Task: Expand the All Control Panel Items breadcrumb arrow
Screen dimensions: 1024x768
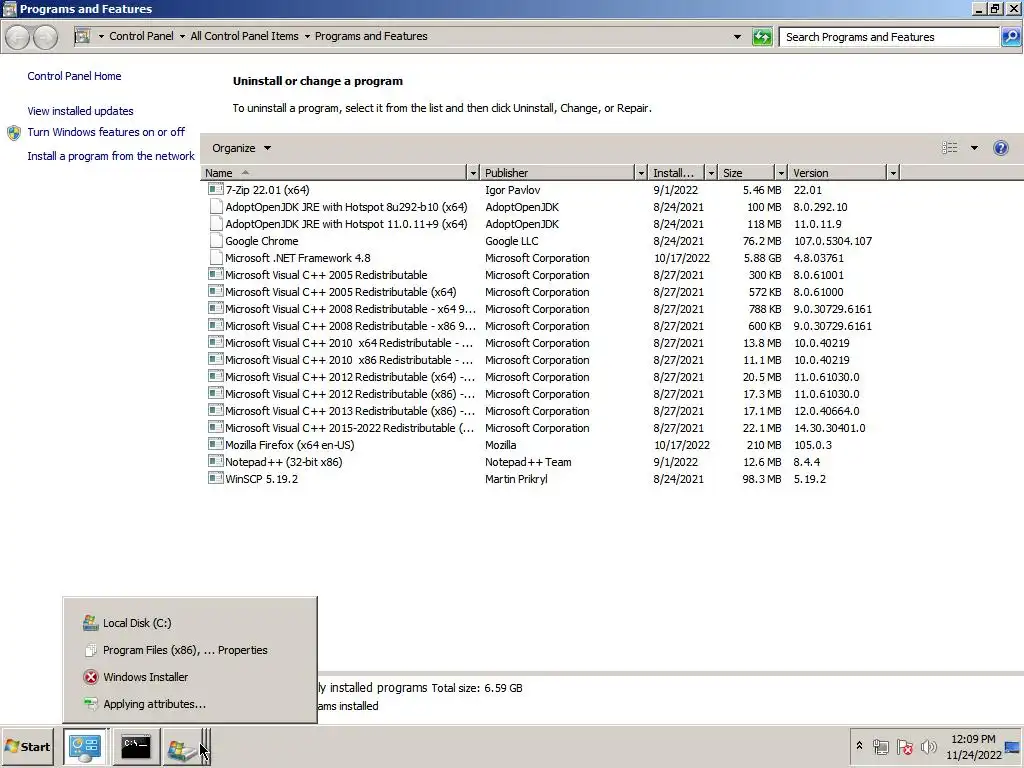Action: pyautogui.click(x=307, y=37)
